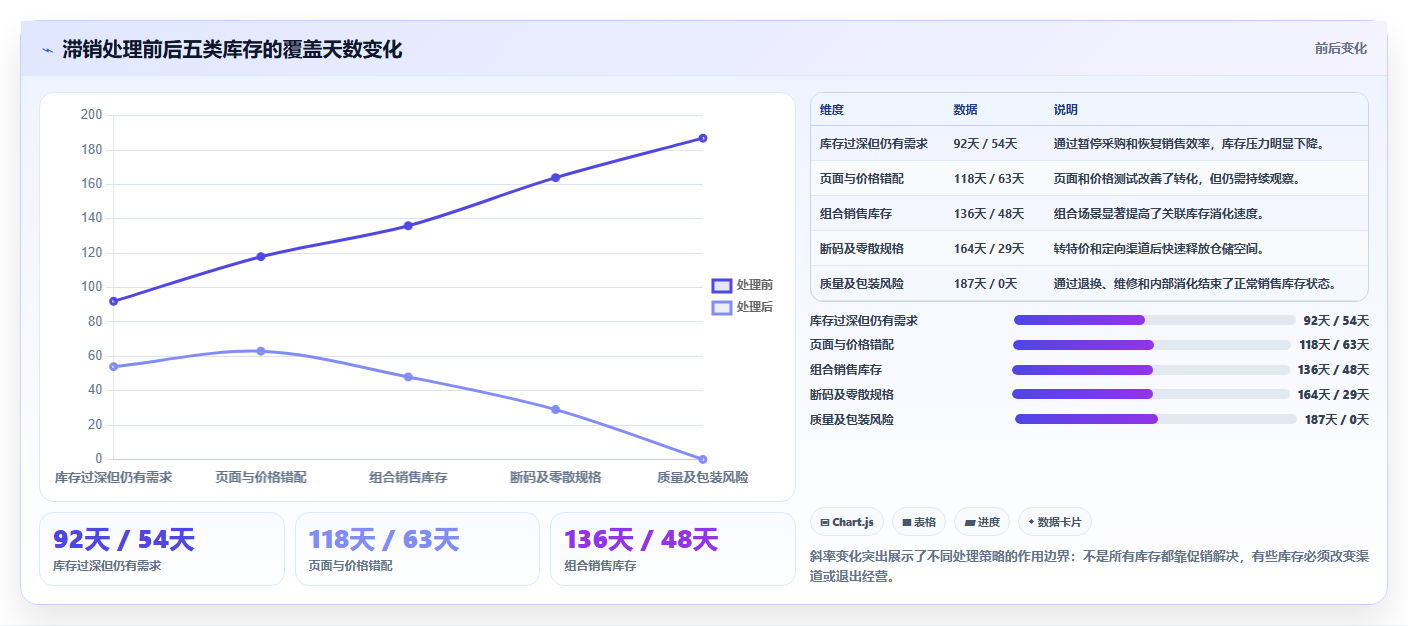Click the summary paragraph starting with 斜率变化
1408x626 pixels.
(1088, 566)
